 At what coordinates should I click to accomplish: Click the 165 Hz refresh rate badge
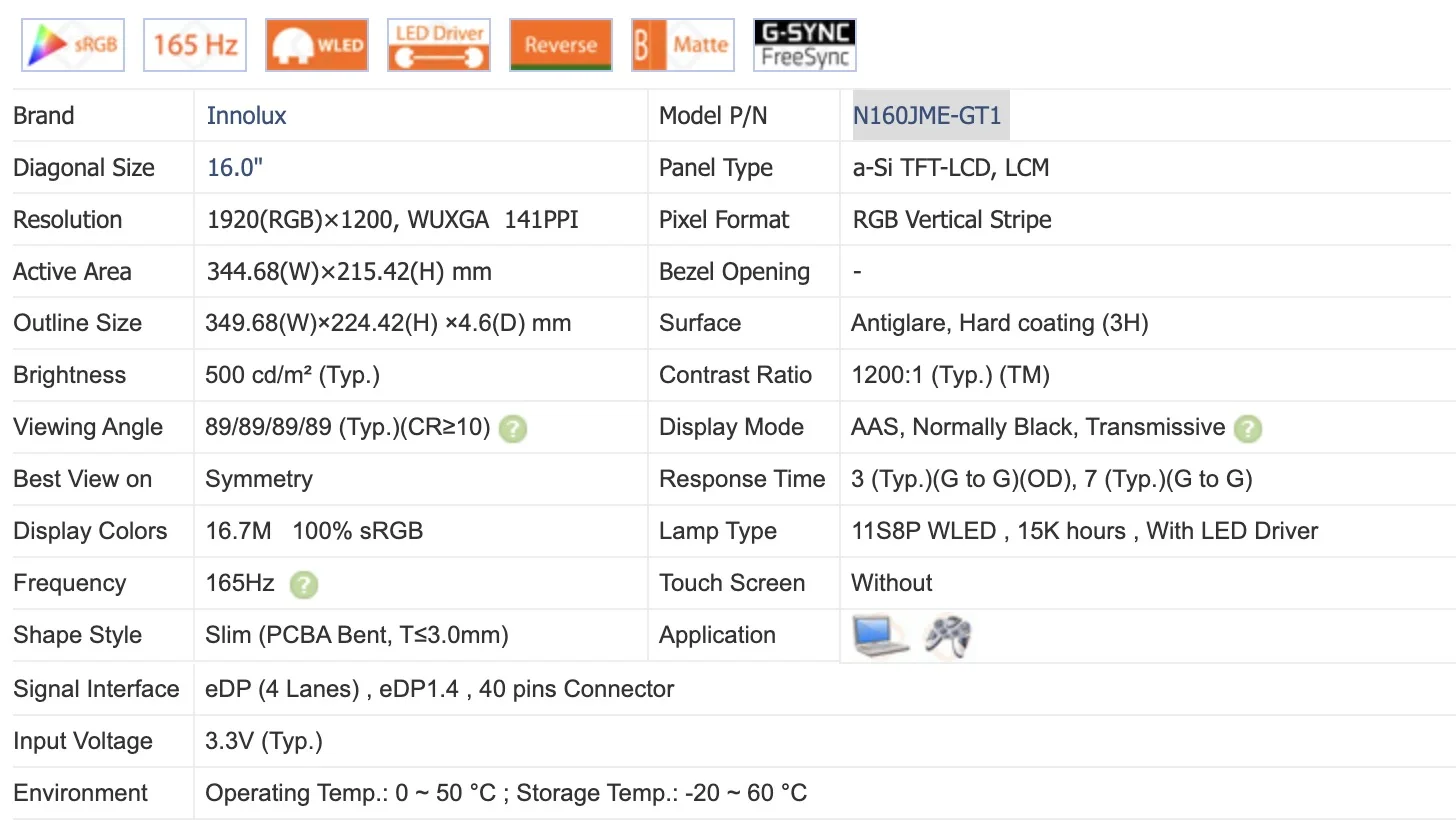coord(195,45)
